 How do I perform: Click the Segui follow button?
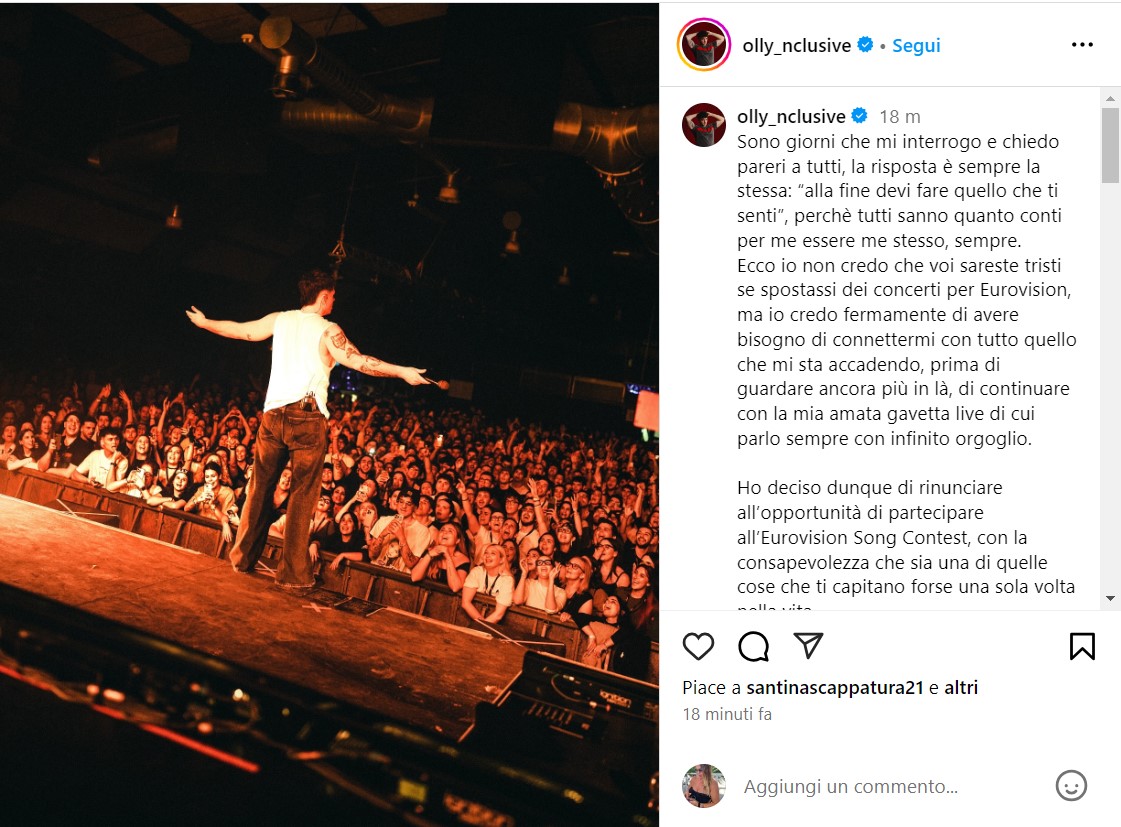coord(916,45)
